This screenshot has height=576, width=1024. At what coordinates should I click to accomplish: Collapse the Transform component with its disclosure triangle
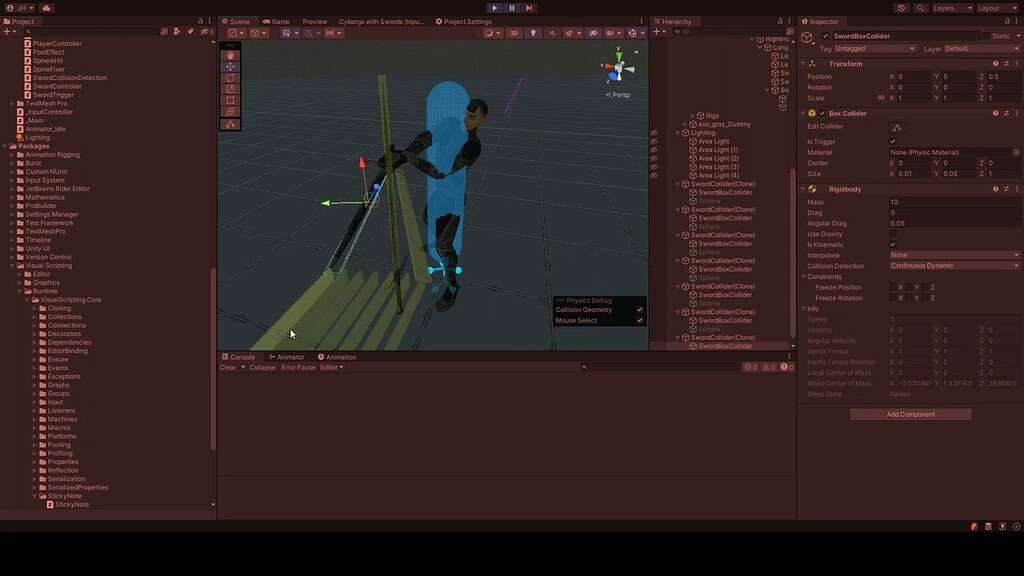pyautogui.click(x=803, y=63)
